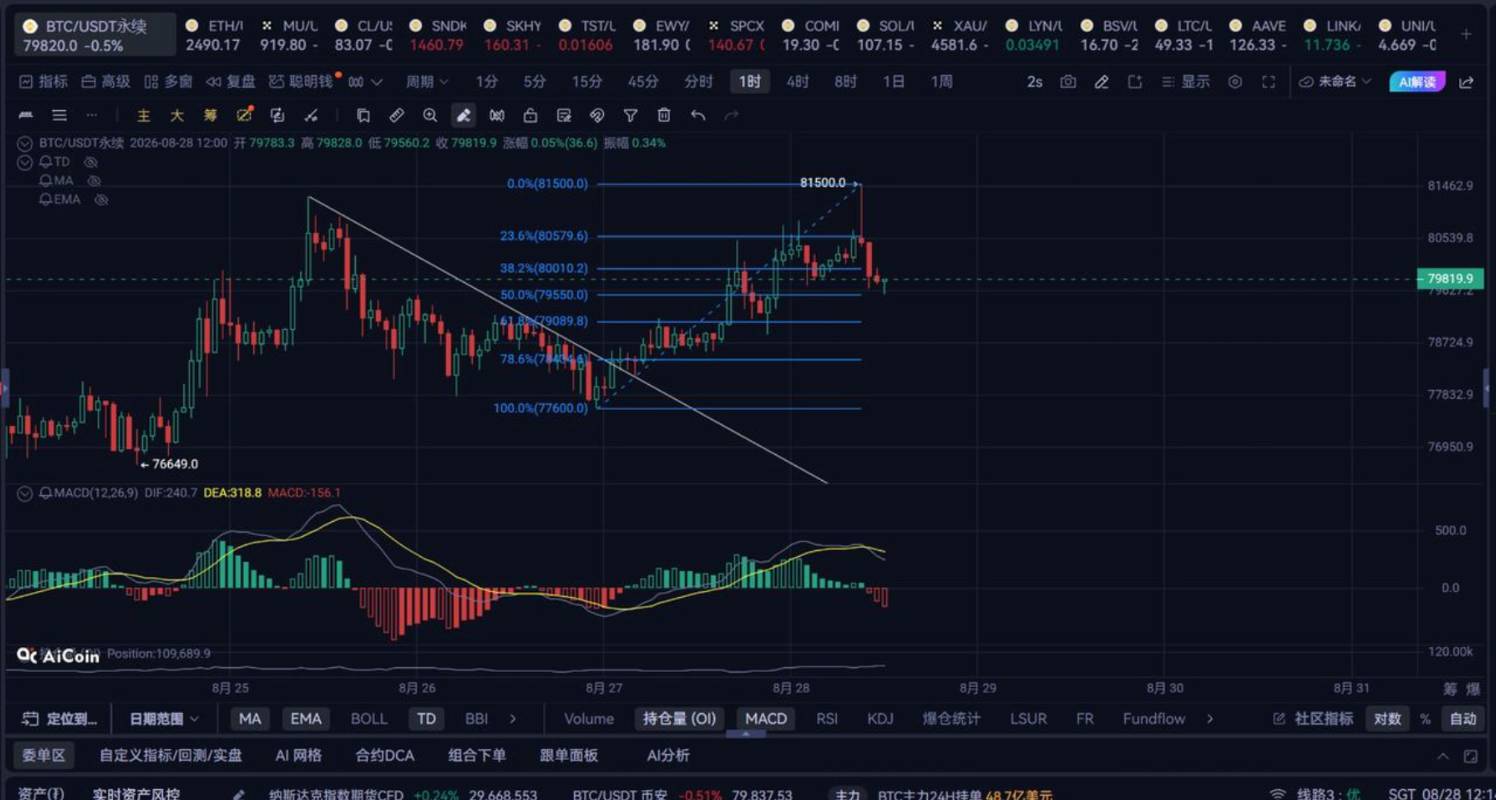Open the 合约DCA tab
The image size is (1496, 800).
tap(385, 756)
